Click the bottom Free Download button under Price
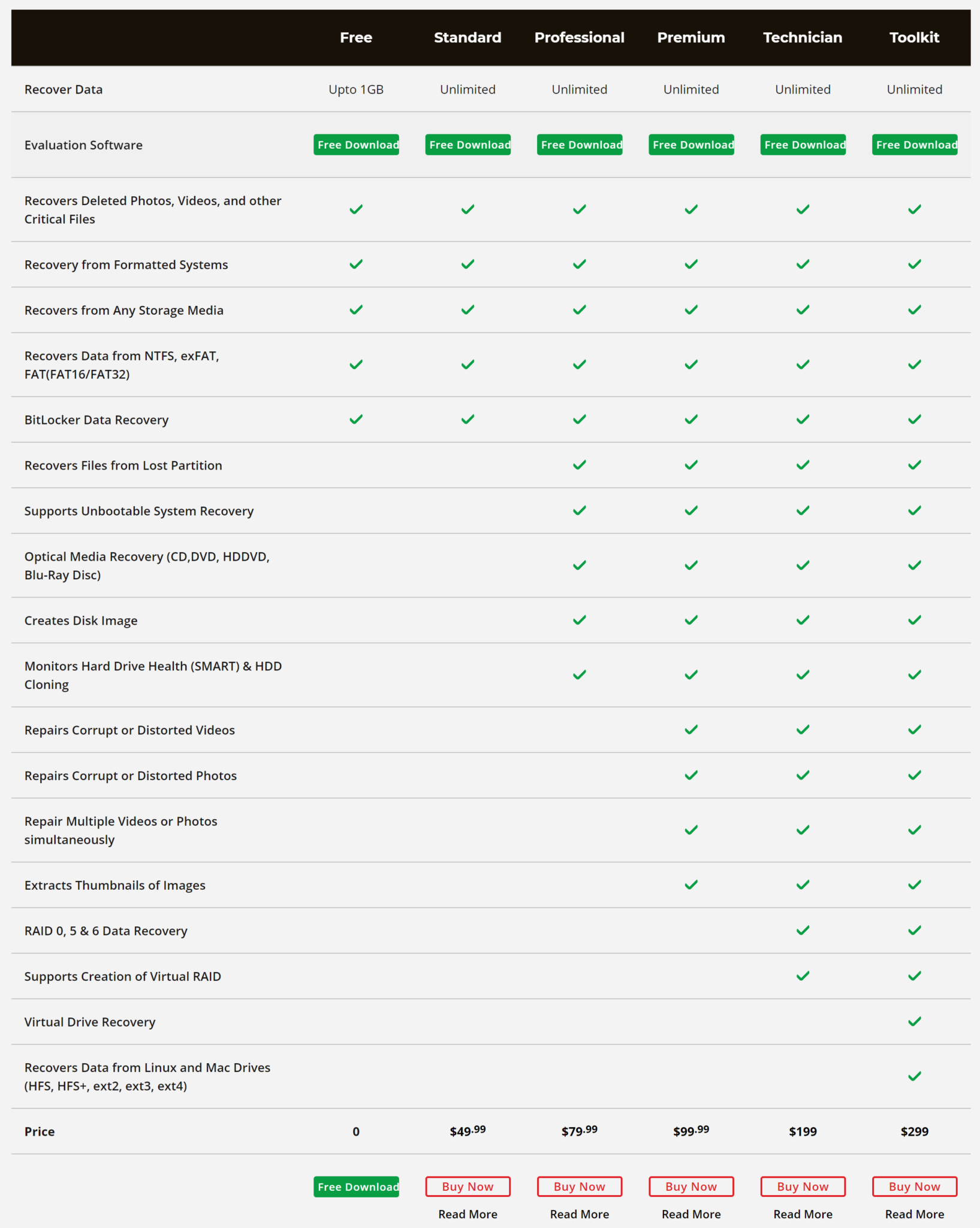Screen dimensions: 980x1228 tap(356, 1187)
